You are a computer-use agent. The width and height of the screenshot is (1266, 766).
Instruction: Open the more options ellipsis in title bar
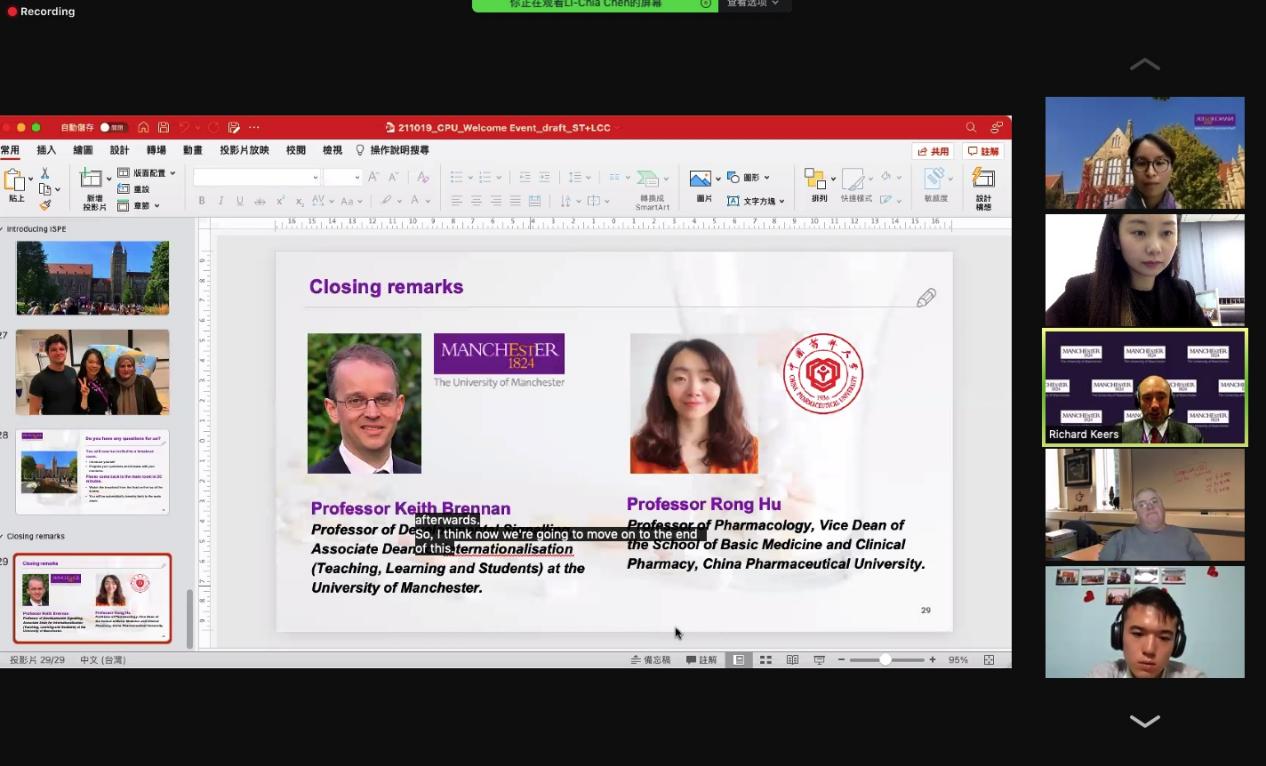(254, 127)
